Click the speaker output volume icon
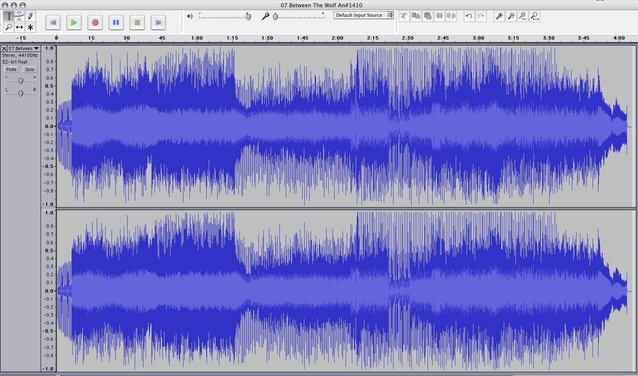The height and width of the screenshot is (376, 638). pos(190,16)
